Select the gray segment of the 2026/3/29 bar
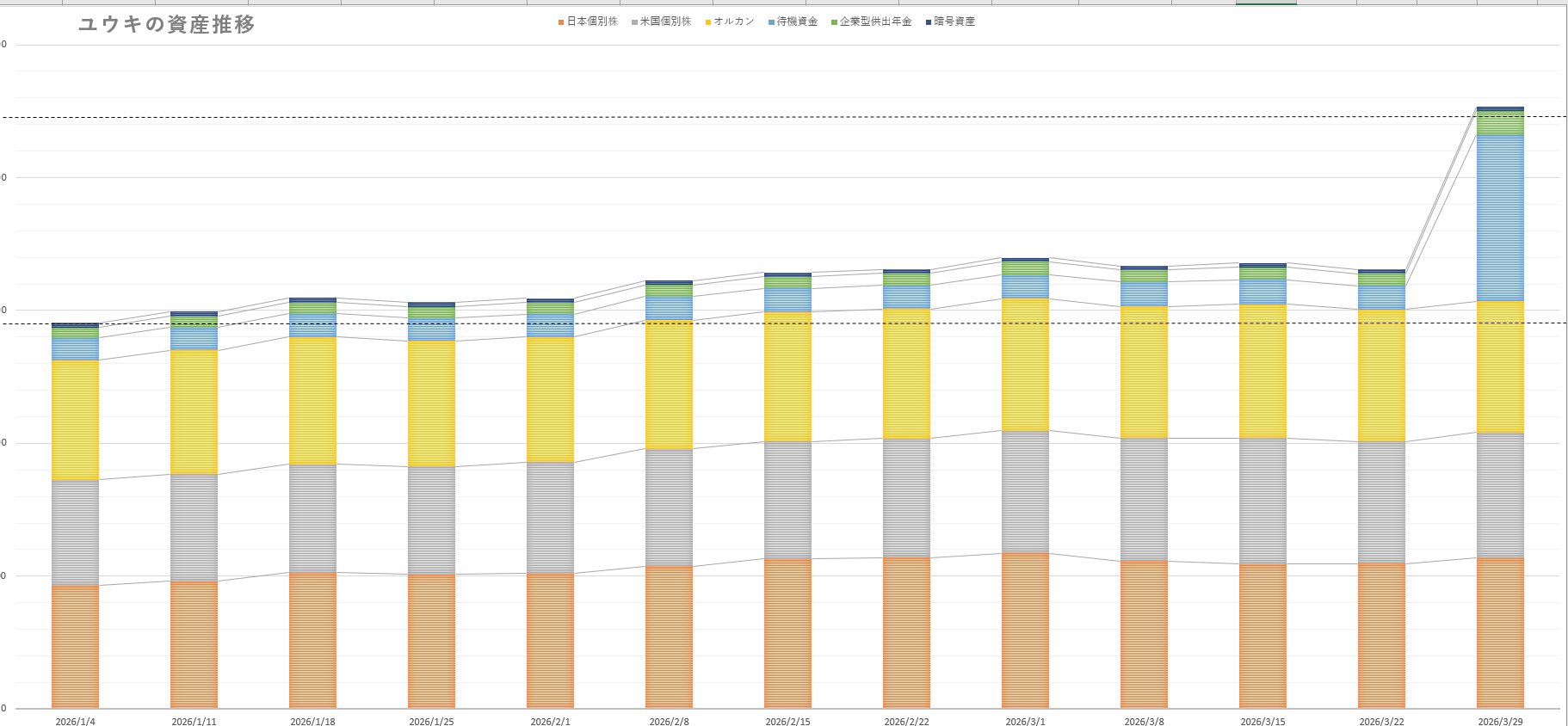 point(1500,495)
